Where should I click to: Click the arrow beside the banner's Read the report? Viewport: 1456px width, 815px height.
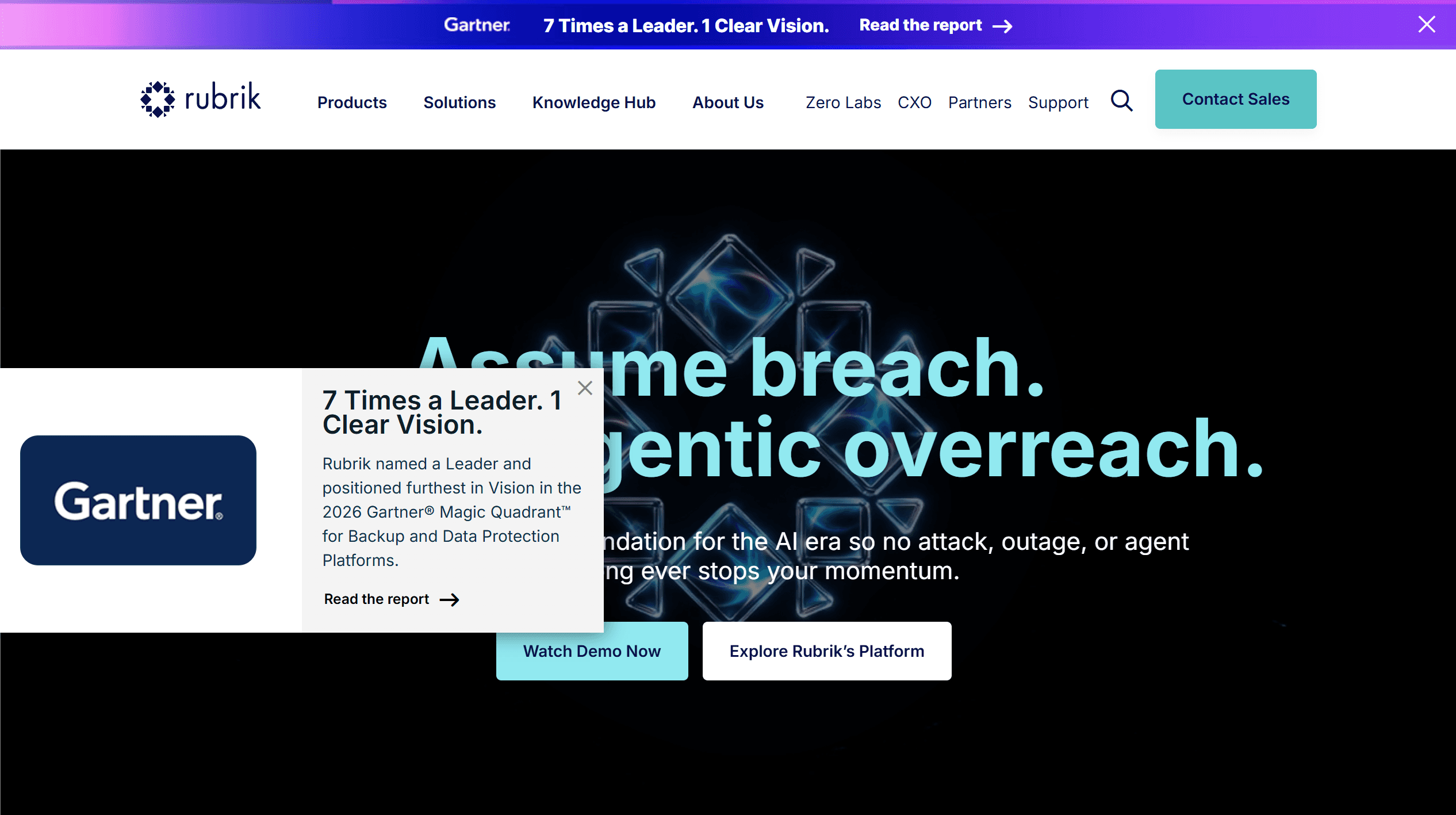tap(1003, 26)
